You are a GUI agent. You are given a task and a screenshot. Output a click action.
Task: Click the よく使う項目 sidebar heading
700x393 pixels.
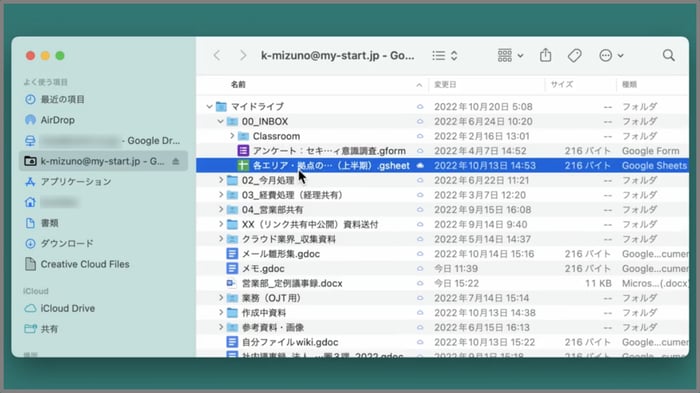46,82
